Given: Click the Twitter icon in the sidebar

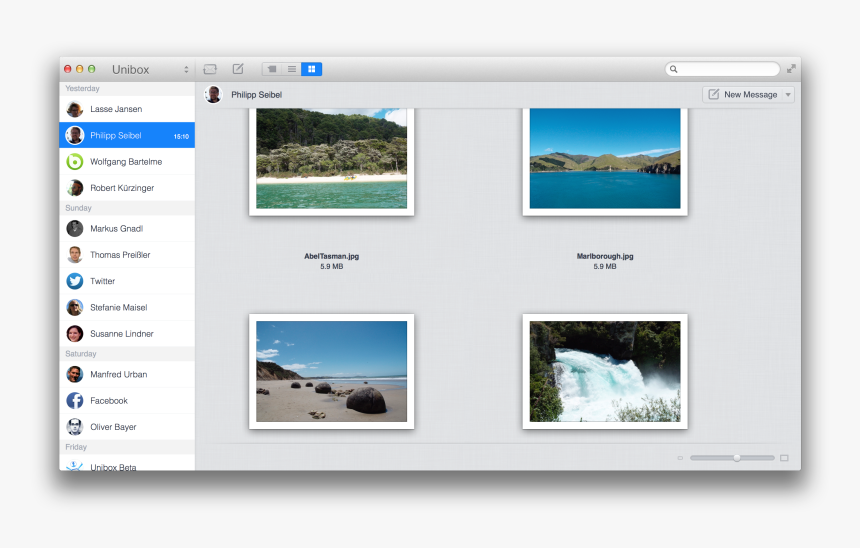Looking at the screenshot, I should [75, 281].
